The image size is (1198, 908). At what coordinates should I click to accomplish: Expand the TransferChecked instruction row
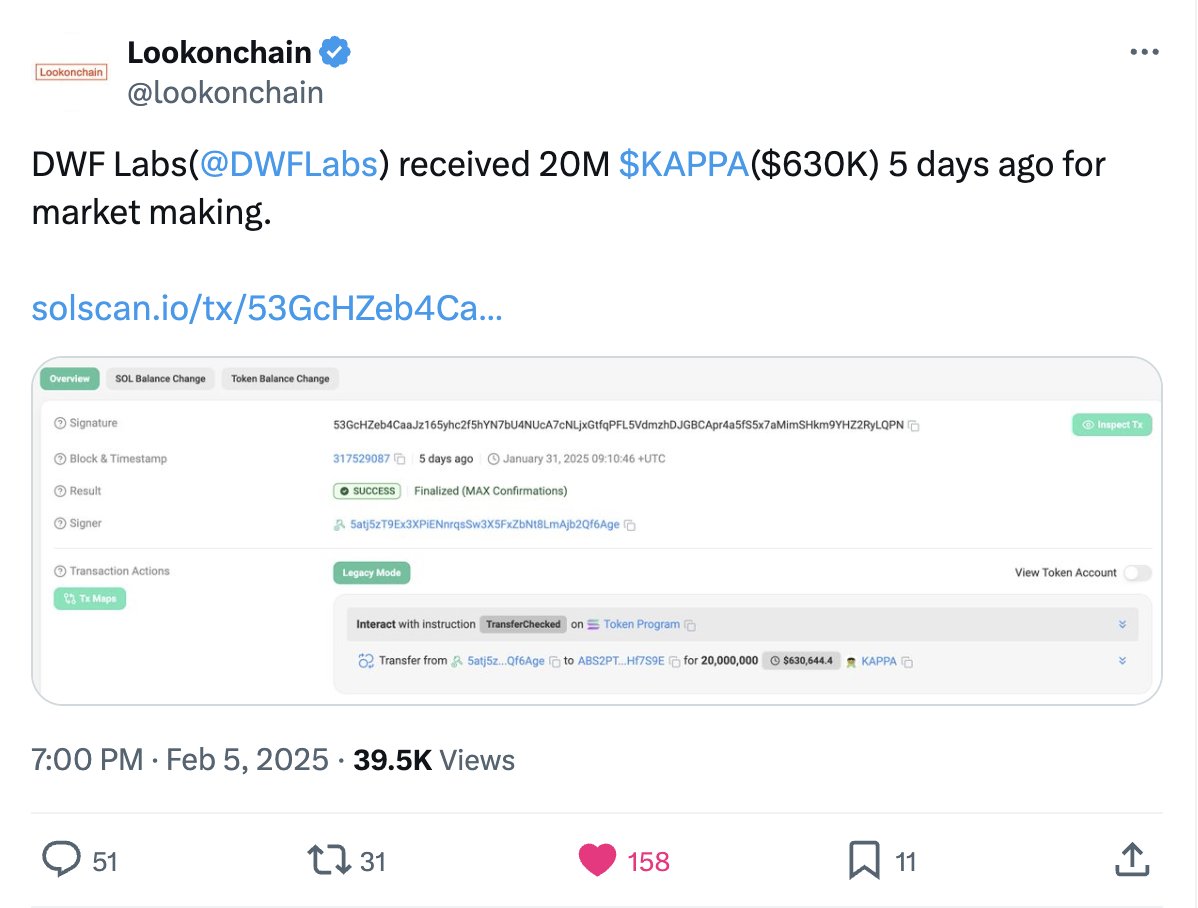tap(1122, 624)
